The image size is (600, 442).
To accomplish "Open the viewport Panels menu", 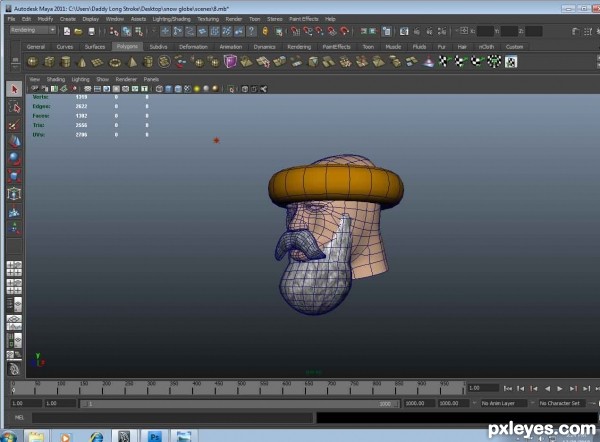I will (151, 79).
